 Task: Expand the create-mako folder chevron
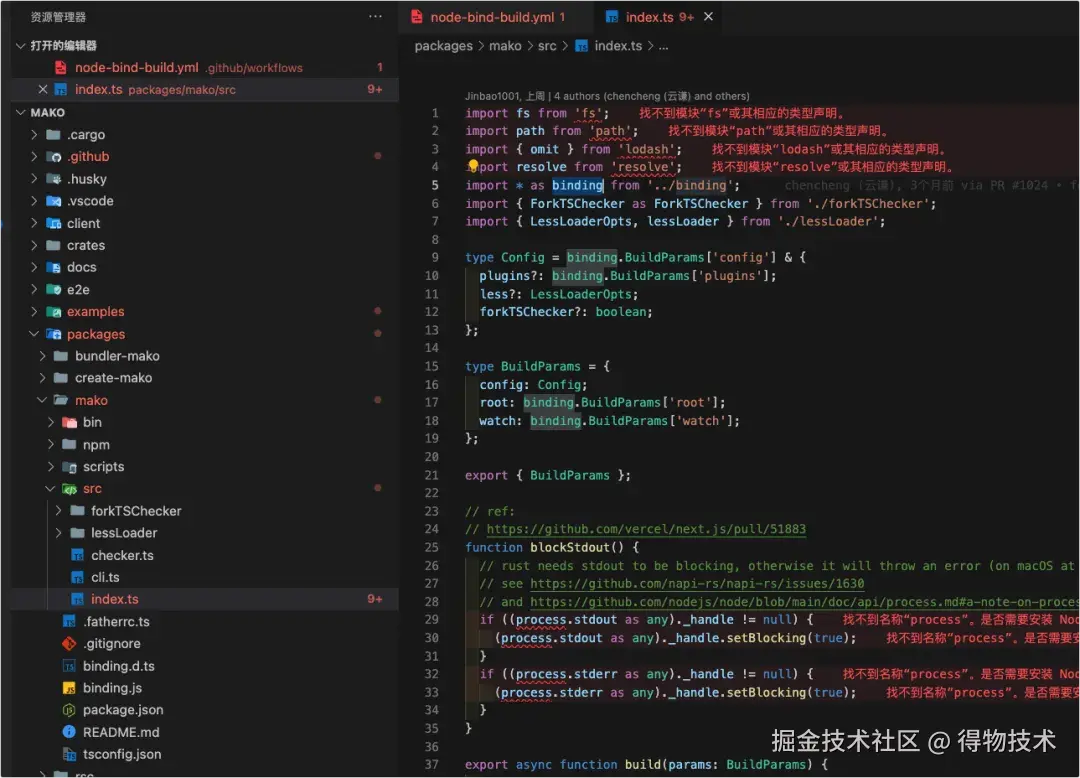coord(42,378)
